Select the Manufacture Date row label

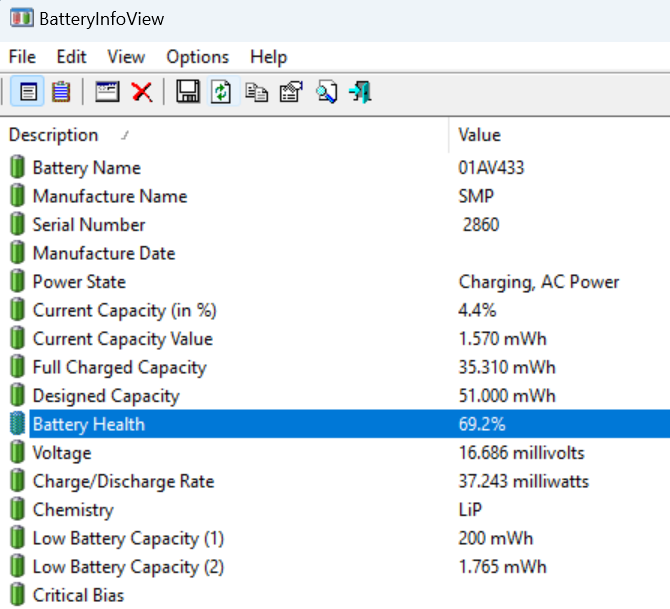pos(104,253)
